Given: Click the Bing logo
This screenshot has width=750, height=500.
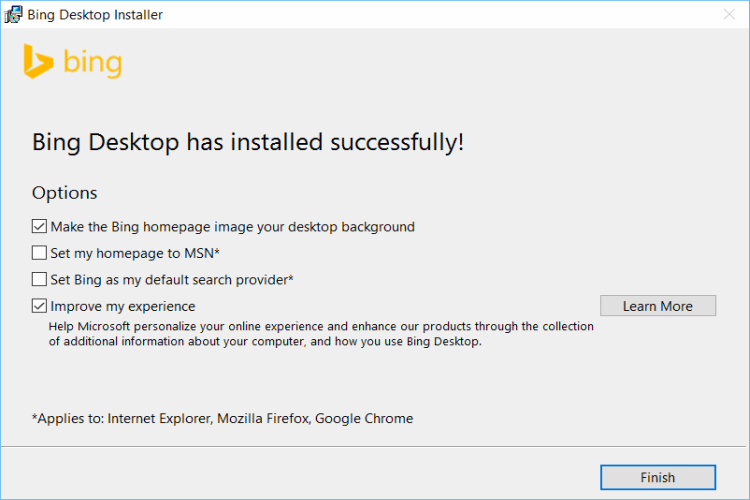Looking at the screenshot, I should [x=73, y=62].
